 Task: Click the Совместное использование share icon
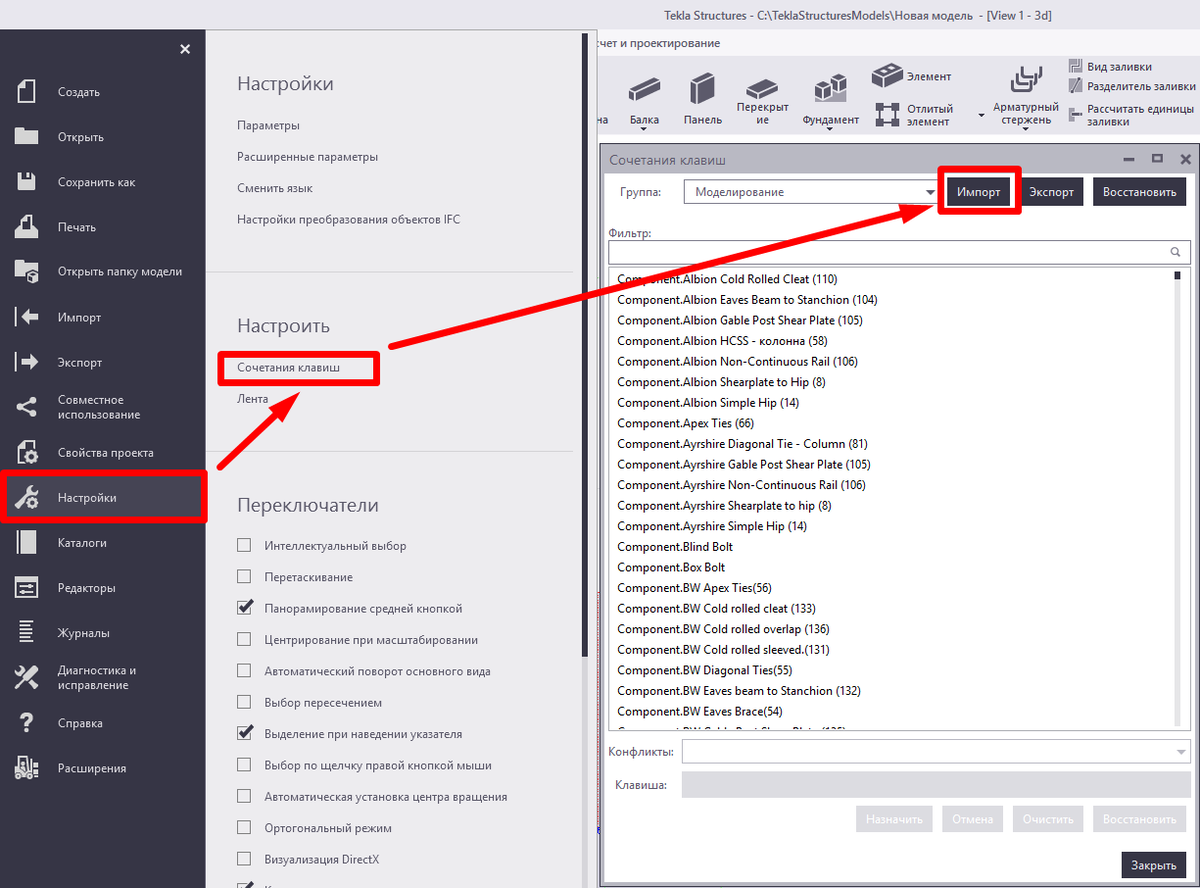[x=26, y=407]
